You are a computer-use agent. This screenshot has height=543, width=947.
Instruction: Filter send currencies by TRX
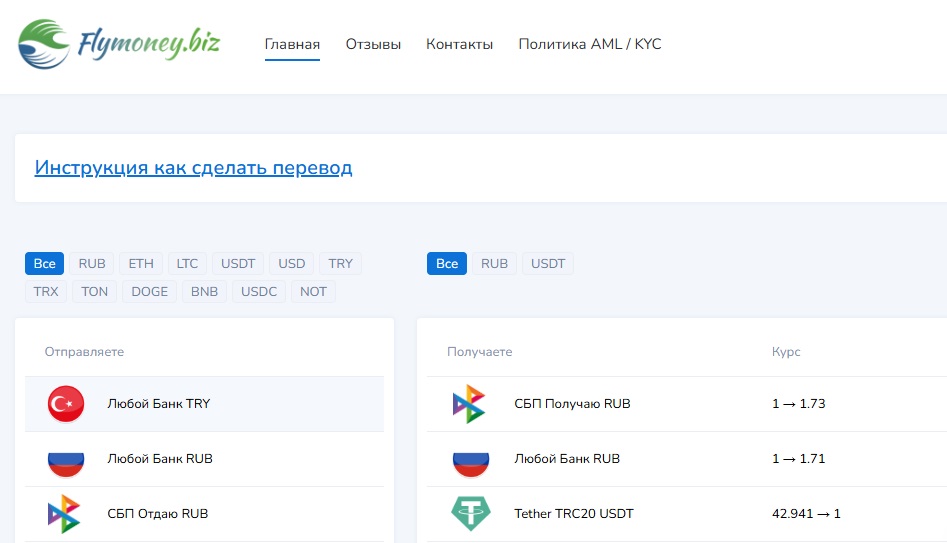pyautogui.click(x=46, y=291)
